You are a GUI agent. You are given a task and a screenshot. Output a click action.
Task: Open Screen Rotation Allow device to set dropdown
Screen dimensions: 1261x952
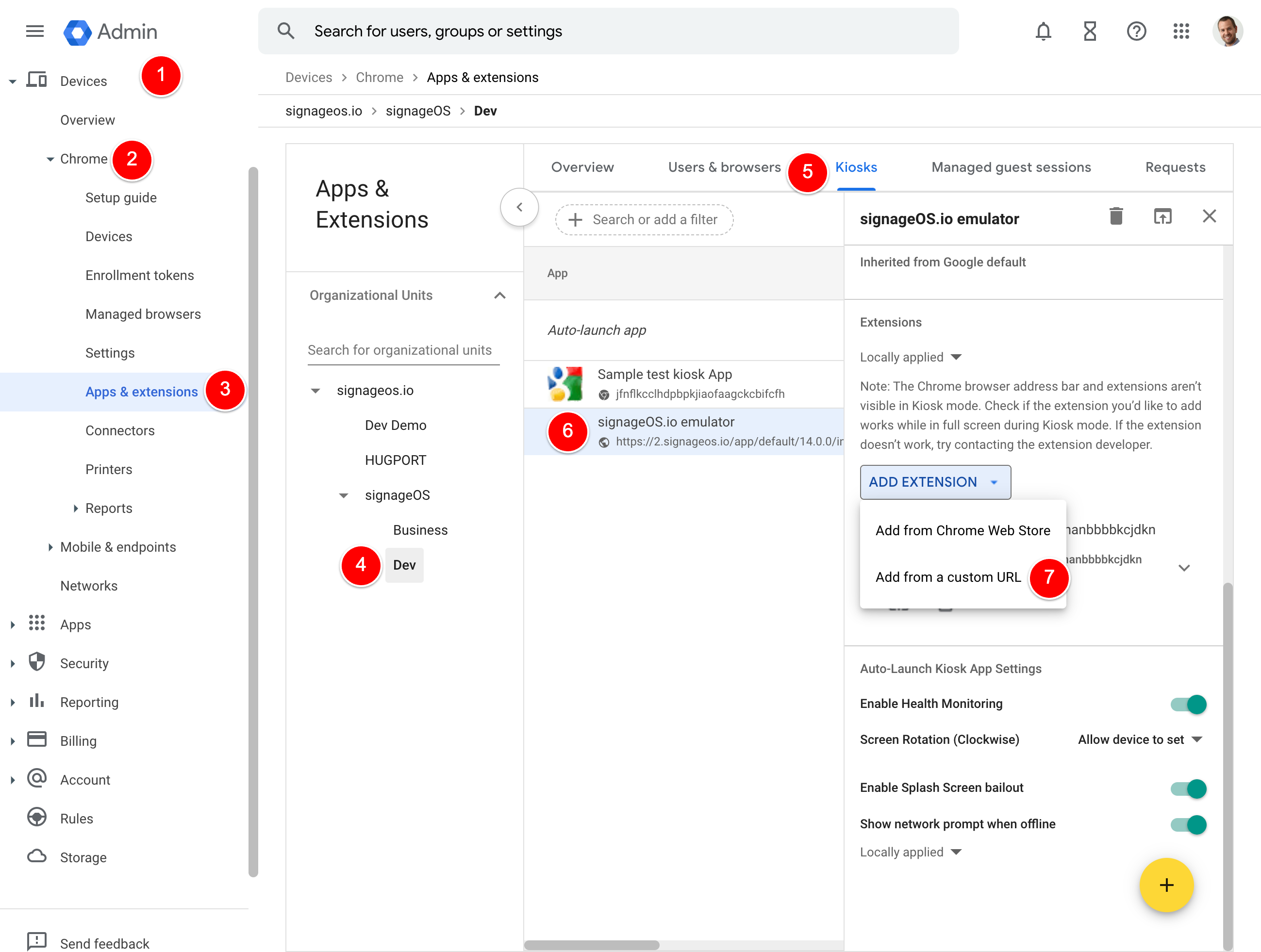[x=1140, y=740]
